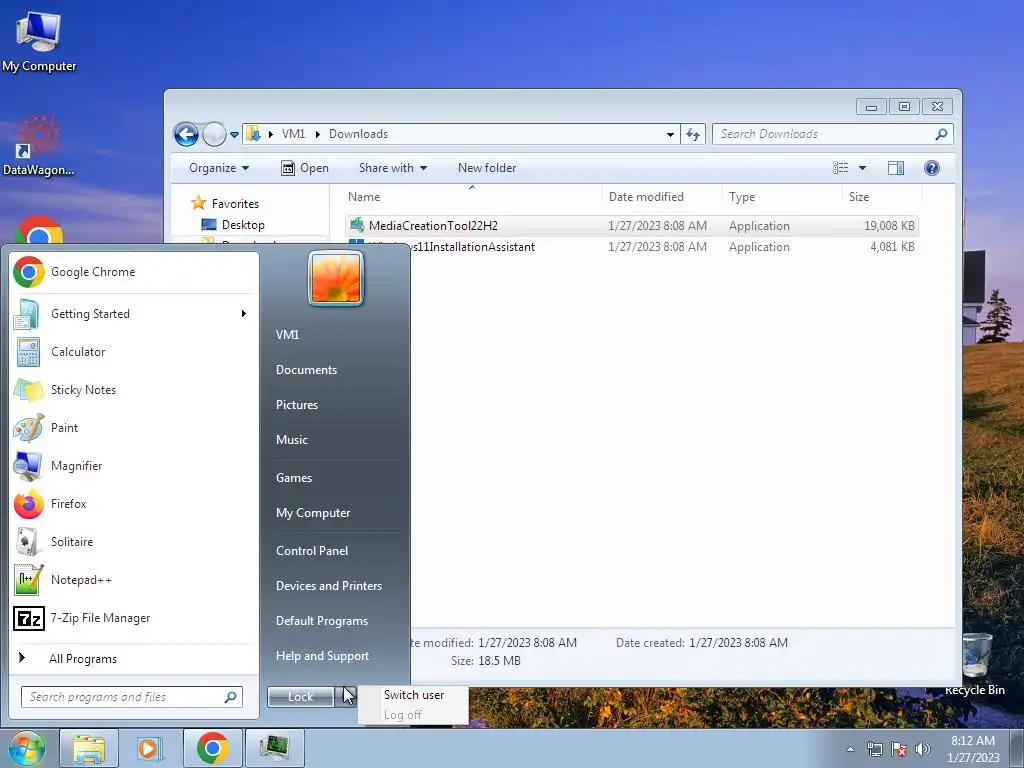
Task: Click the Lock button
Action: pyautogui.click(x=300, y=697)
